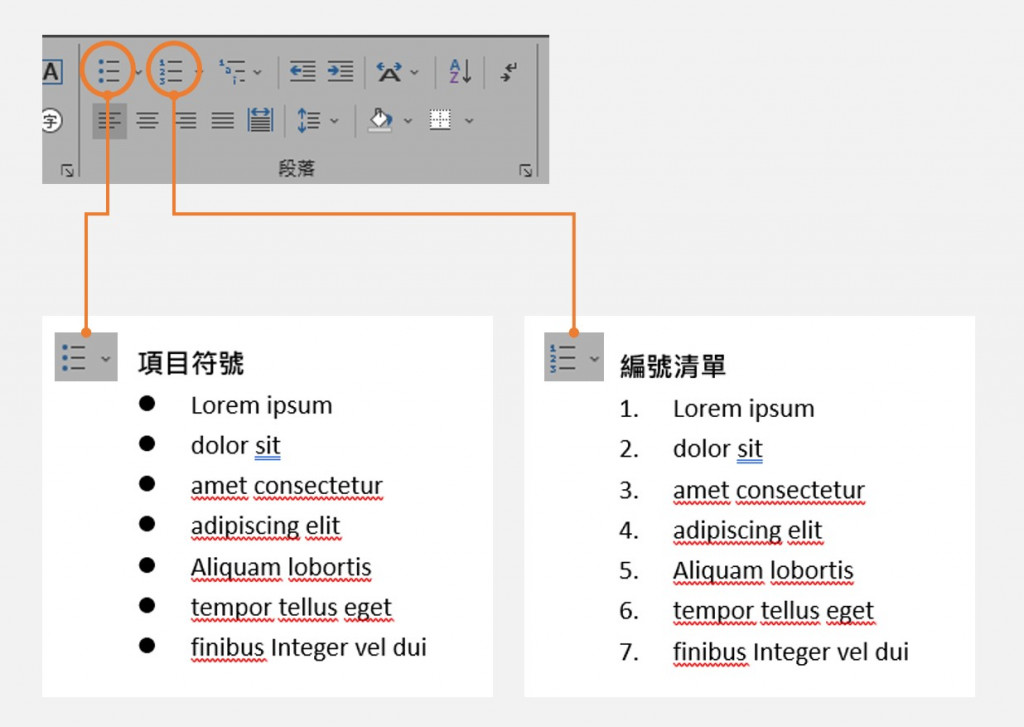Open the Borders dropdown arrow
1024x727 pixels.
point(469,121)
